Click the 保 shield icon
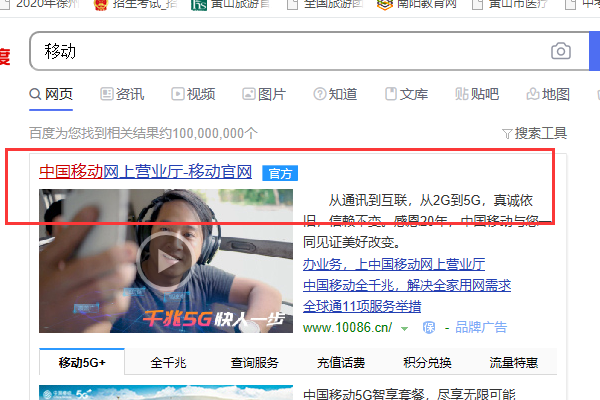The width and height of the screenshot is (600, 400). point(429,328)
